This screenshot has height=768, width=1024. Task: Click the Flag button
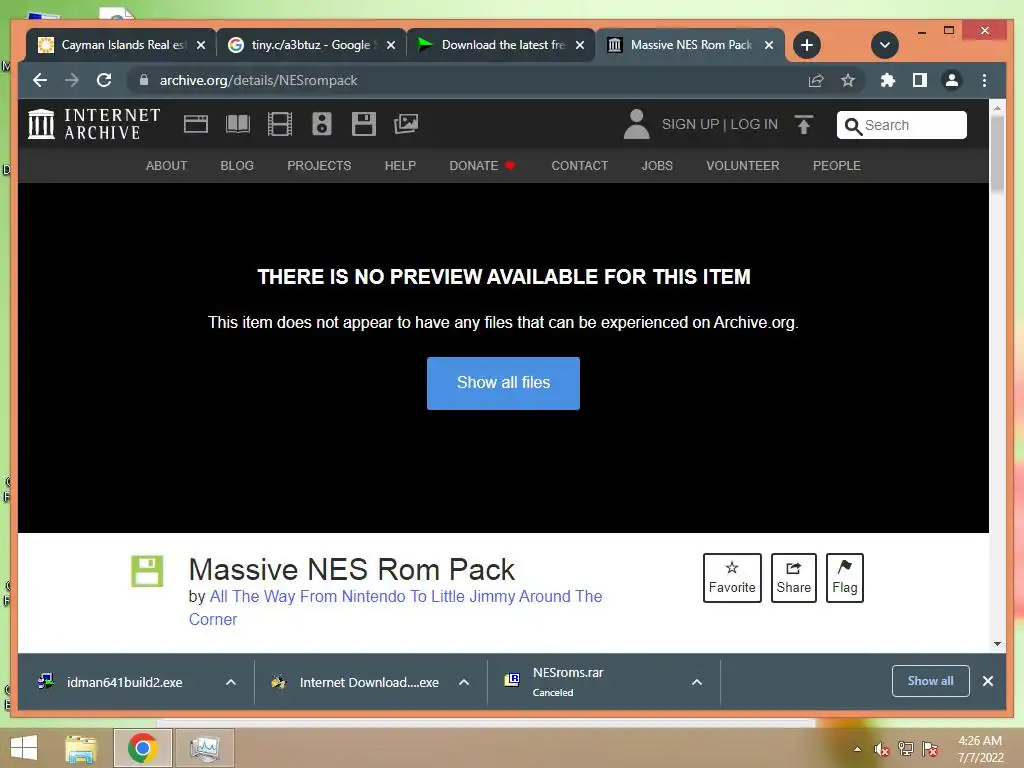pos(844,578)
